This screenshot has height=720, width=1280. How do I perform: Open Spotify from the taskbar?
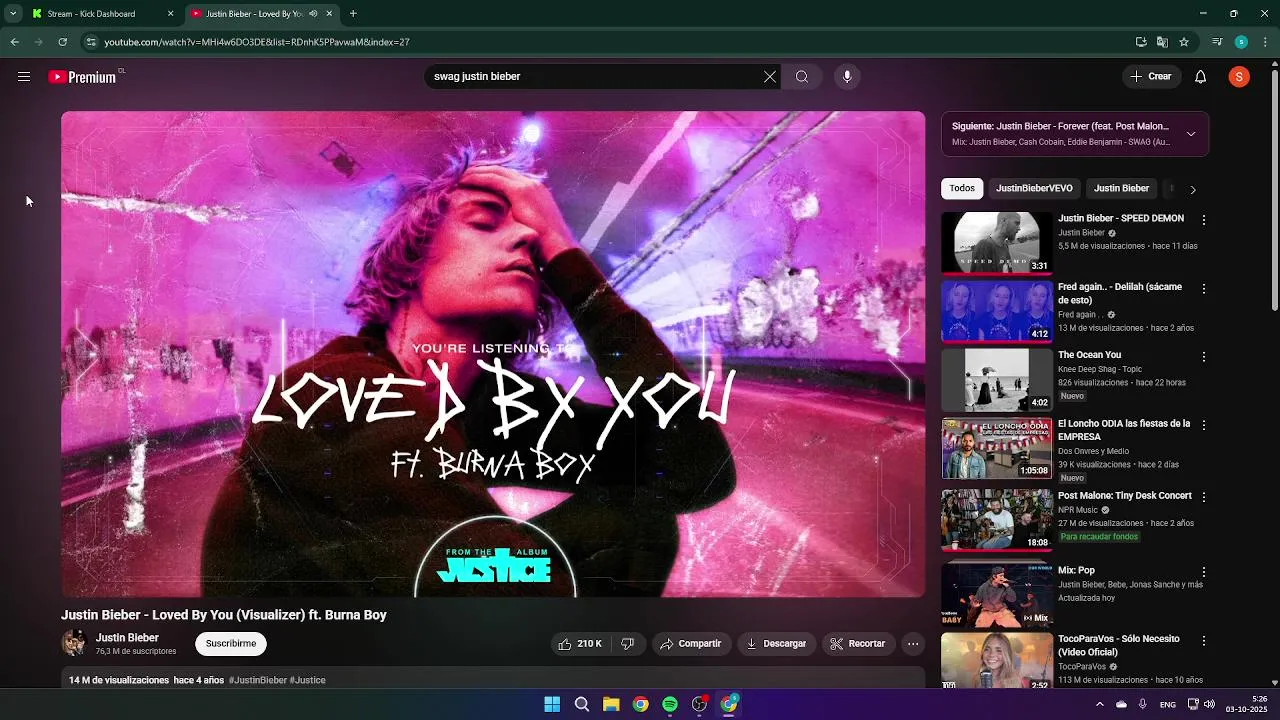(670, 704)
